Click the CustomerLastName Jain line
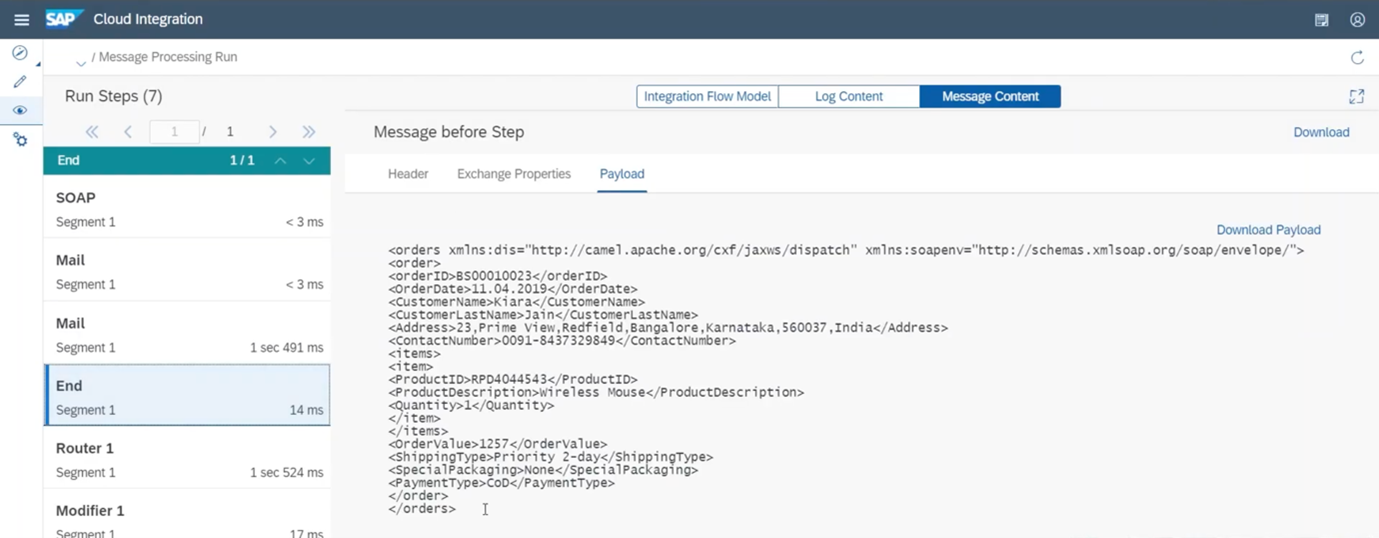Screen dimensions: 1379x538 point(543,315)
